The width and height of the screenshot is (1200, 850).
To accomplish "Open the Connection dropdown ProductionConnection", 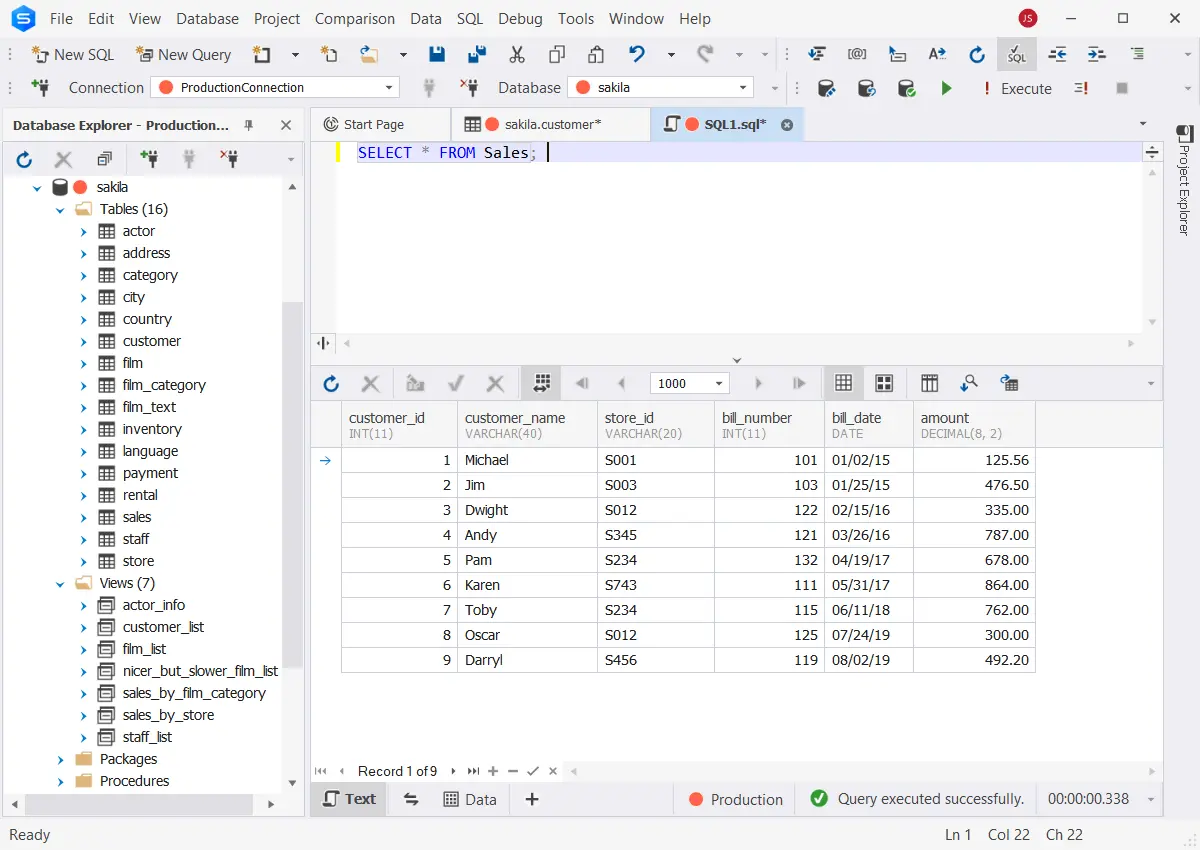I will tap(275, 88).
